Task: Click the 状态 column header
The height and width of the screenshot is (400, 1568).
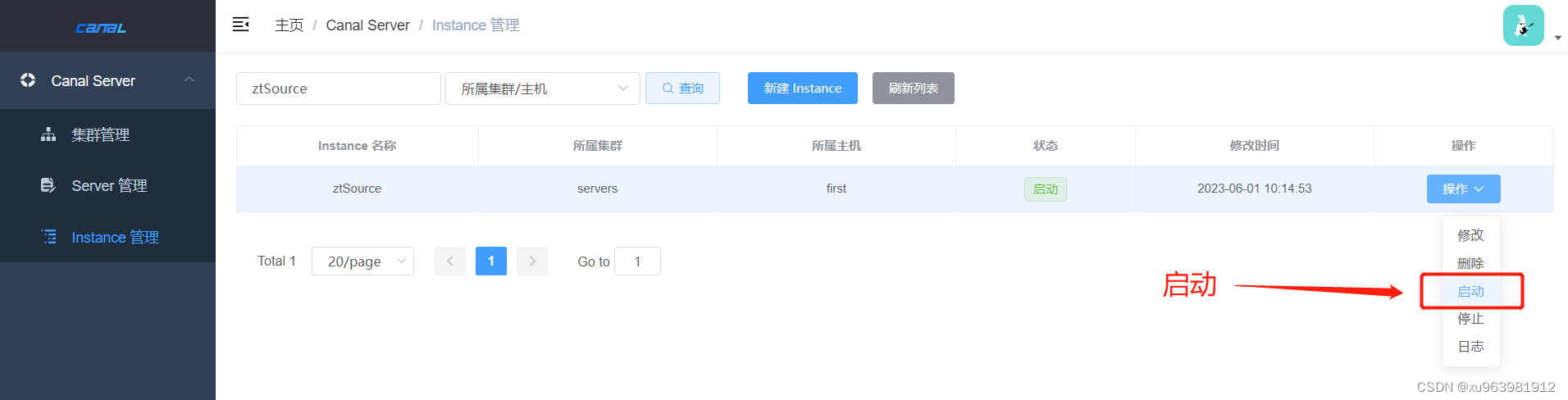Action: click(1045, 146)
